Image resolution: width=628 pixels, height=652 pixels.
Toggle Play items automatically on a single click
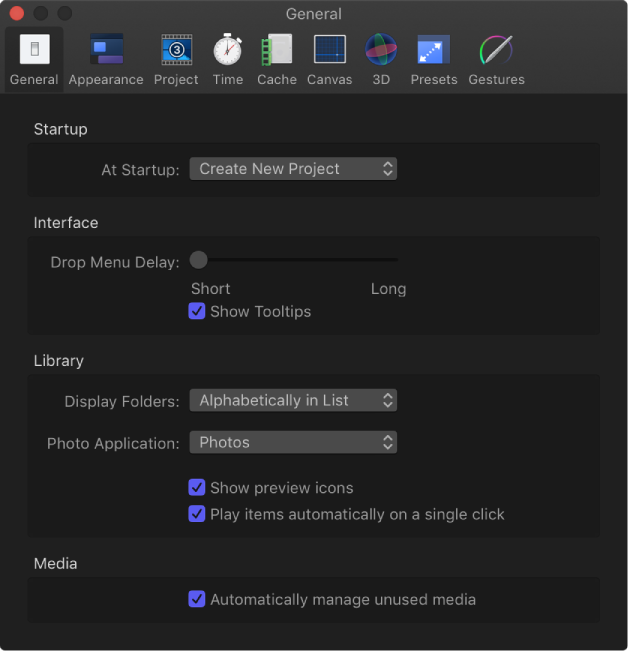(x=197, y=514)
